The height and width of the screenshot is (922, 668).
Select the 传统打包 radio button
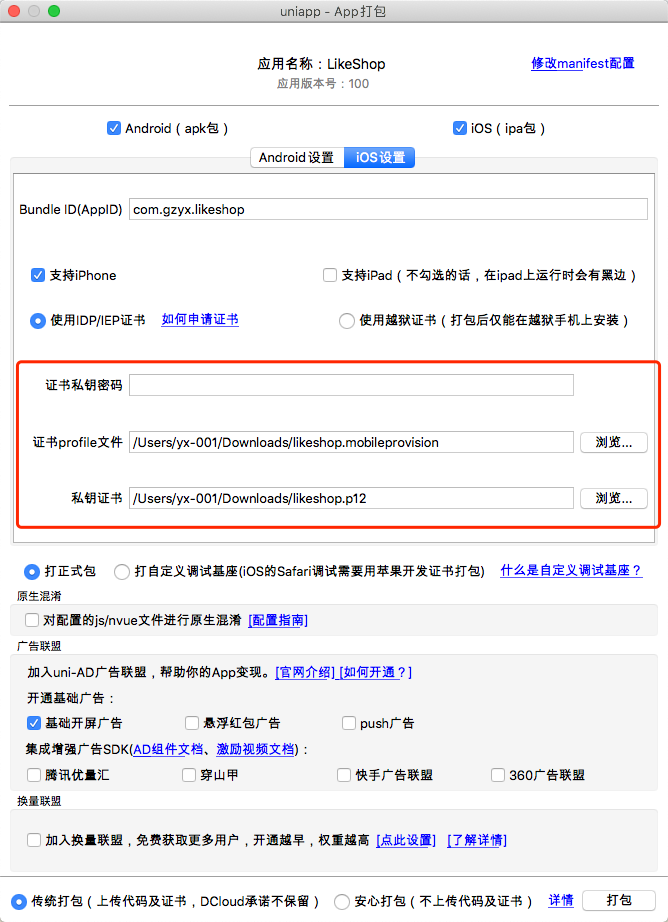coord(19,901)
